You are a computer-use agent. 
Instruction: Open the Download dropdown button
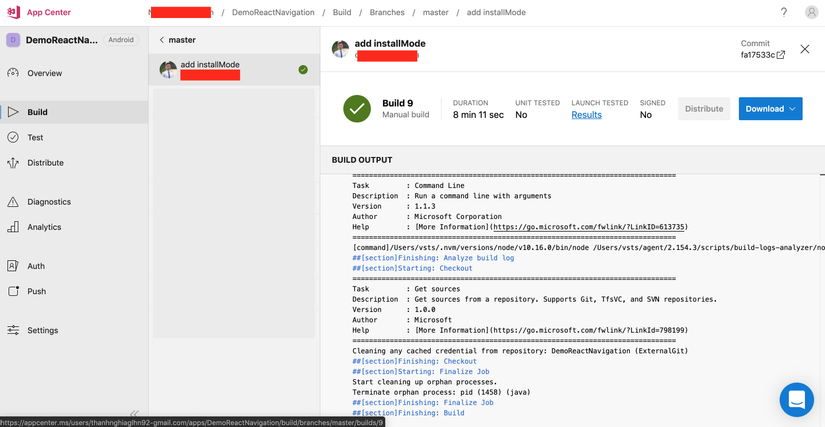(x=770, y=109)
